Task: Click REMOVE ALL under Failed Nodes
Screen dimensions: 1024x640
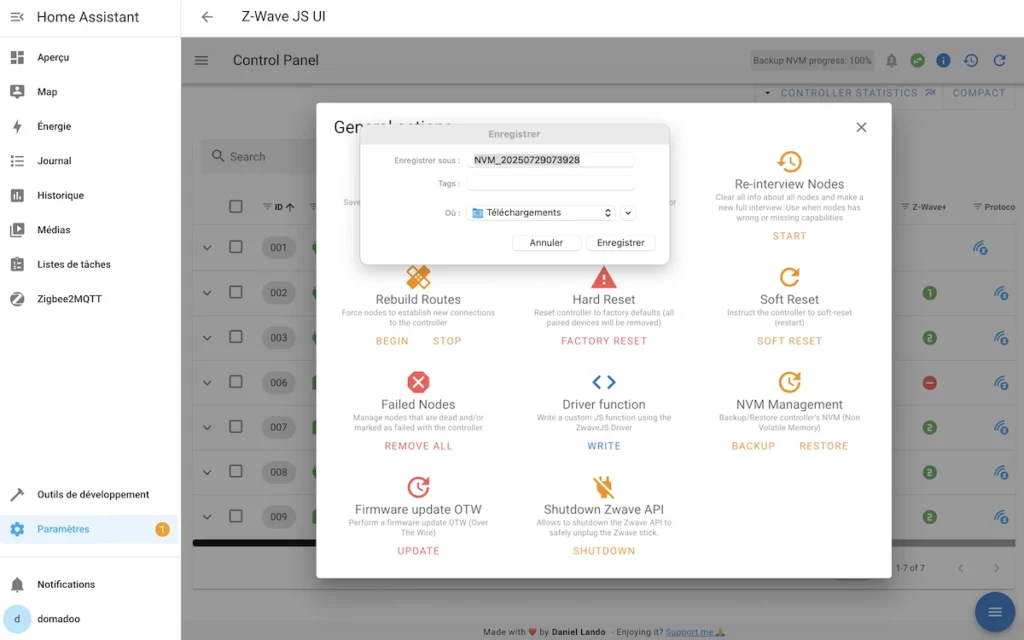Action: [418, 446]
